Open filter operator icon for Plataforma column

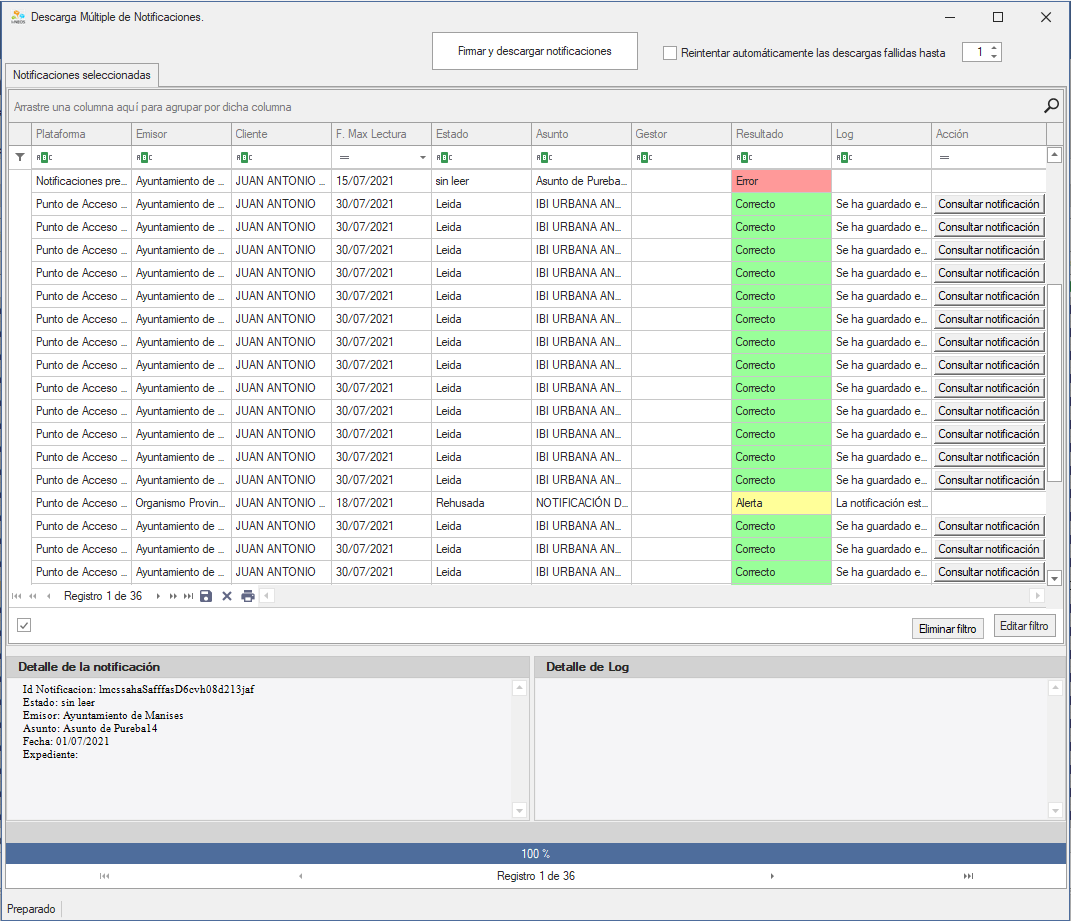click(44, 157)
